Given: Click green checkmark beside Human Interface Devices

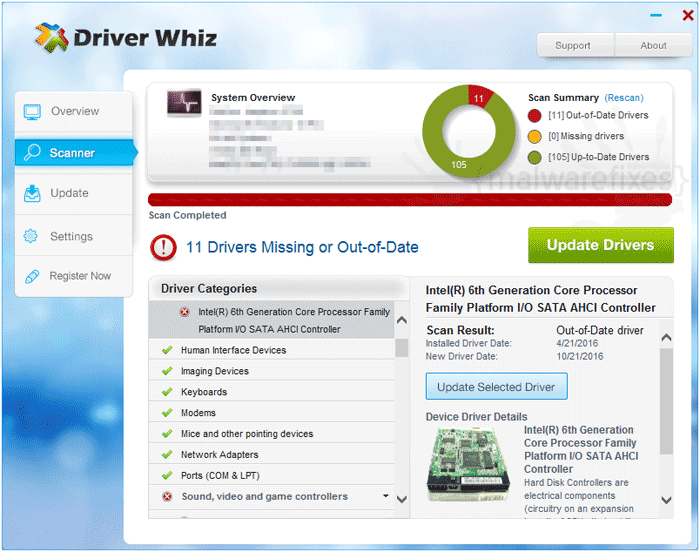Looking at the screenshot, I should [x=167, y=350].
